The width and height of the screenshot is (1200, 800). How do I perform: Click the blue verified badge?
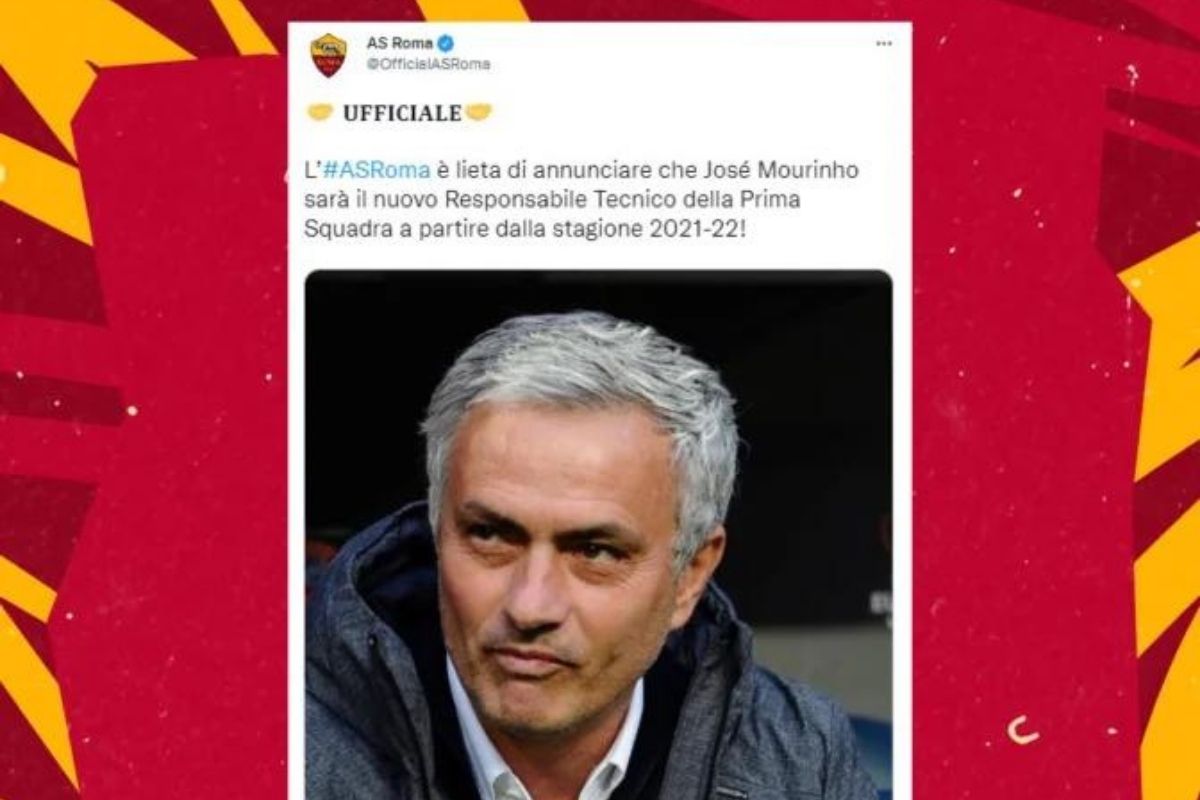tap(446, 43)
